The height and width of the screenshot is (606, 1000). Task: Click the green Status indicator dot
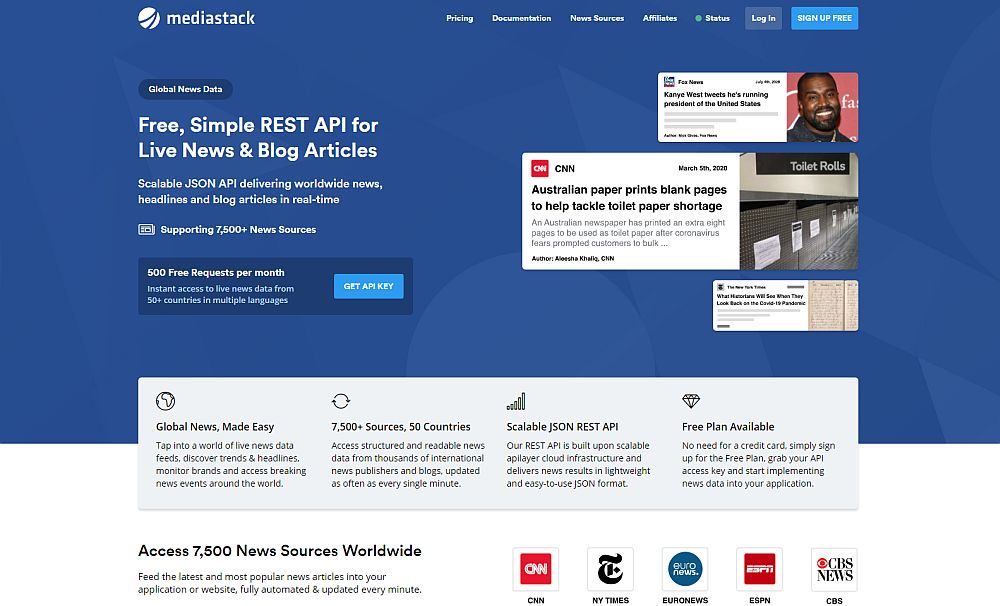pyautogui.click(x=699, y=17)
